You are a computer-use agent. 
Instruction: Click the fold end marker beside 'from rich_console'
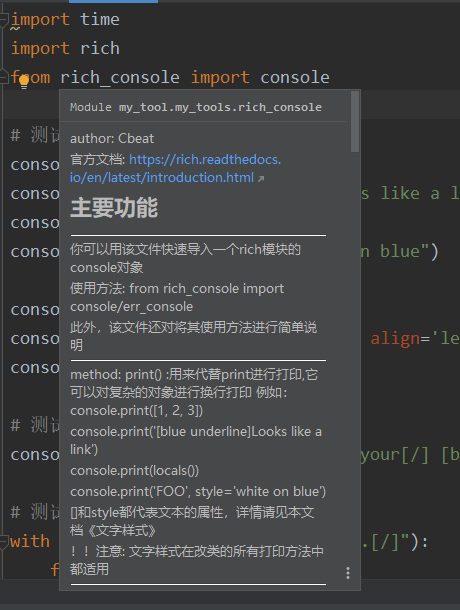[x=4, y=77]
